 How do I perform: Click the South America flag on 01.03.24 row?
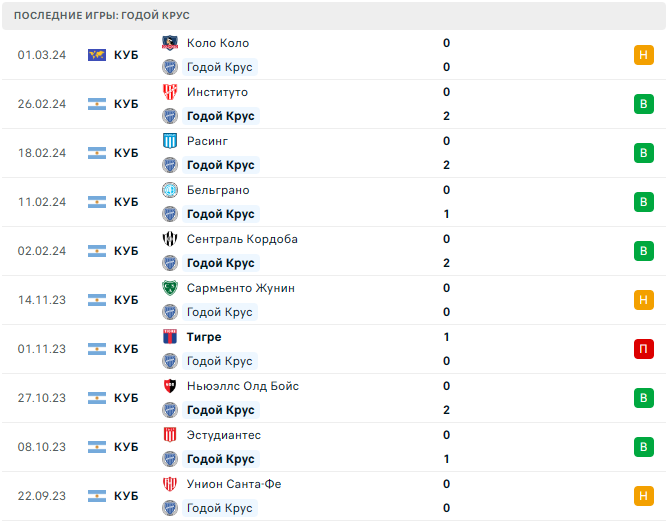pos(97,55)
